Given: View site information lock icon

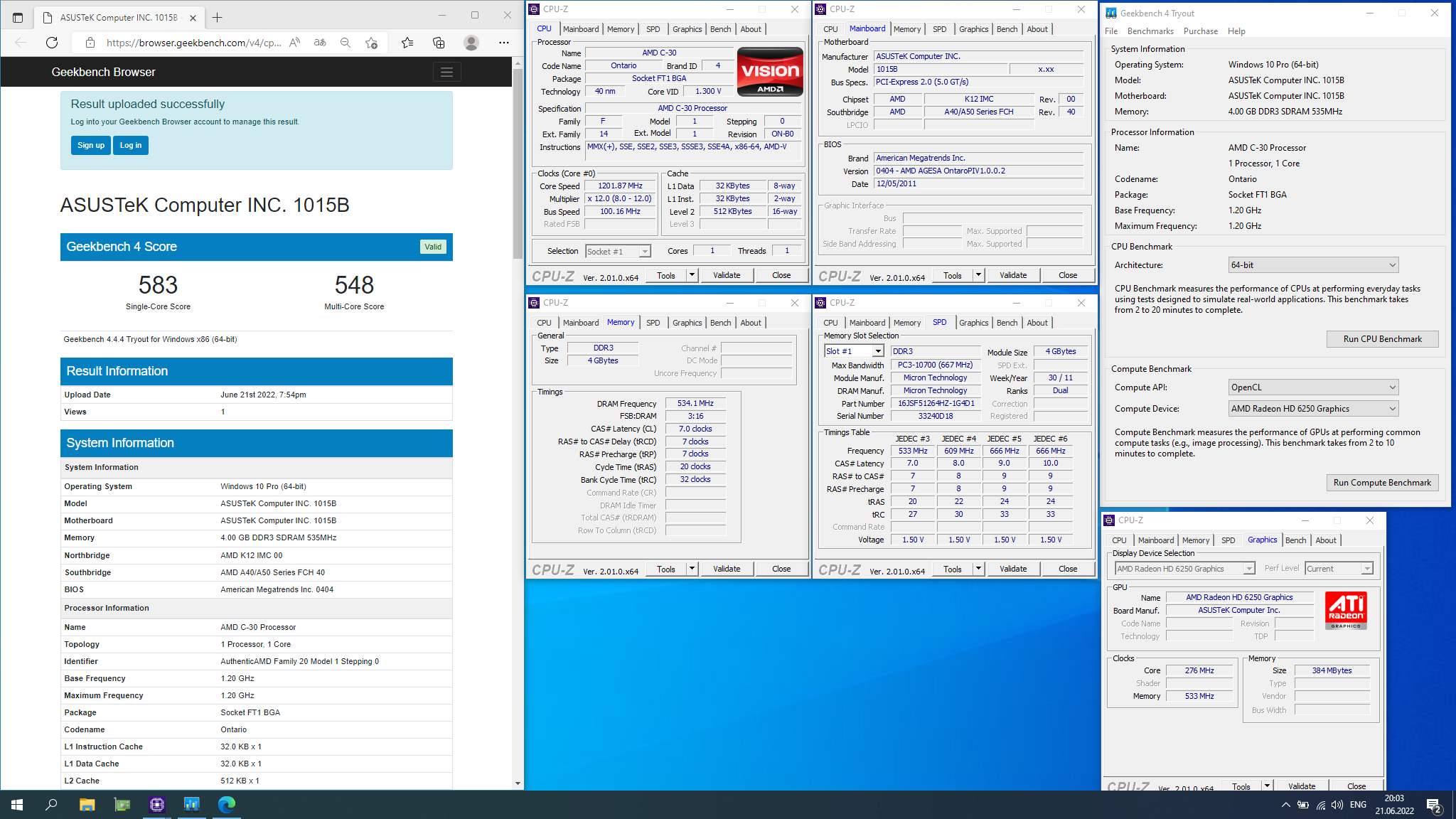Looking at the screenshot, I should (90, 43).
